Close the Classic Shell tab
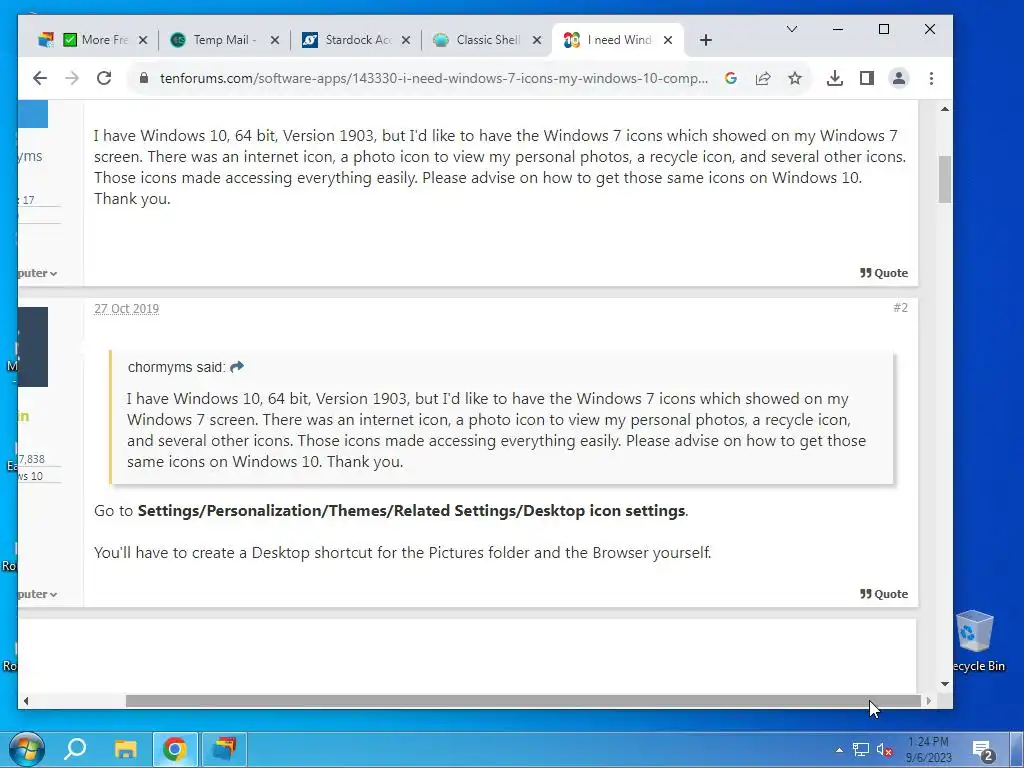The width and height of the screenshot is (1024, 768). (x=537, y=40)
